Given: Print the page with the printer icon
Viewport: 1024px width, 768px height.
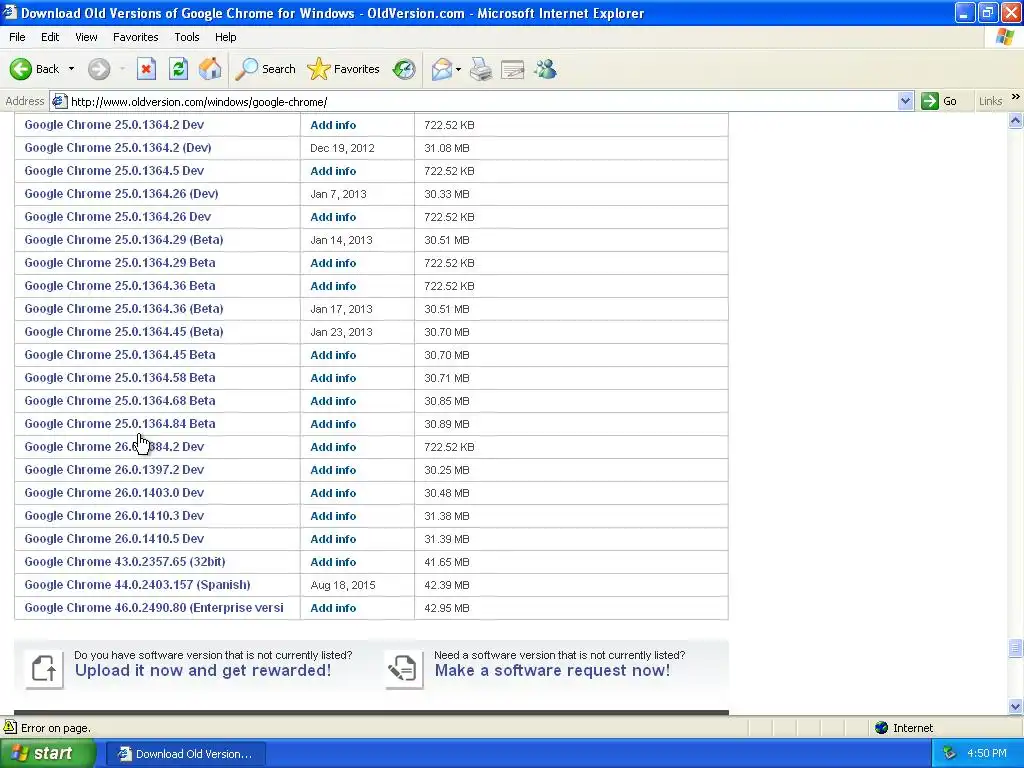Looking at the screenshot, I should [481, 69].
